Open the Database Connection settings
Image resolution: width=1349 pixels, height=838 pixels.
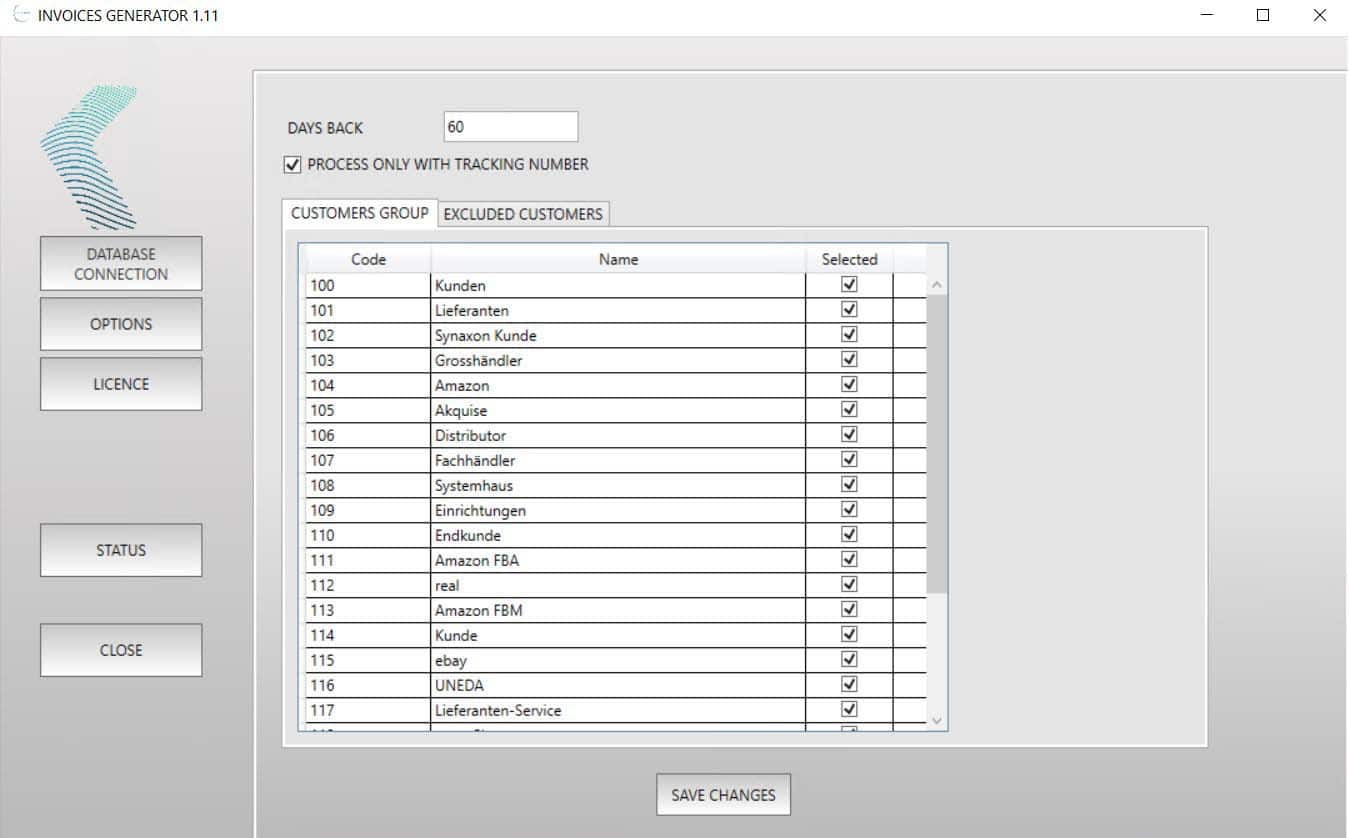tap(121, 264)
